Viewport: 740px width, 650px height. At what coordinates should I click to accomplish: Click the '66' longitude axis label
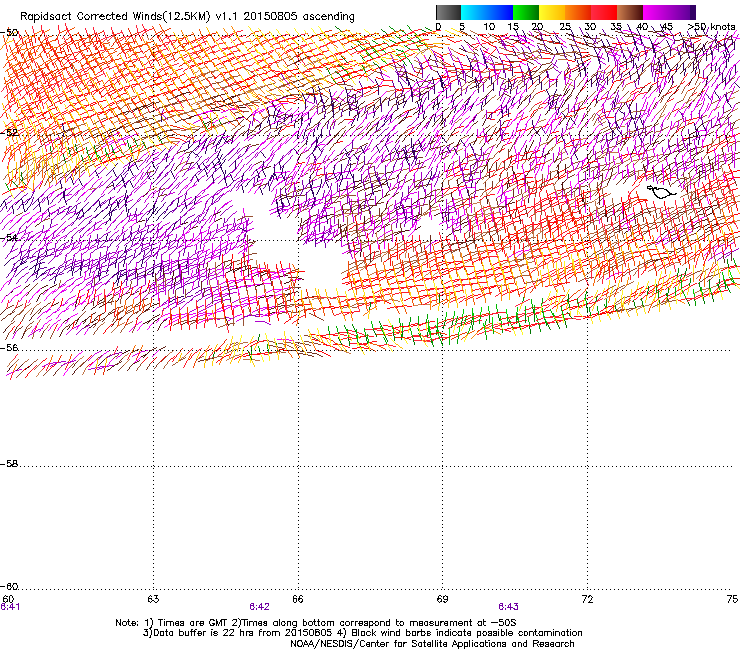pos(298,599)
